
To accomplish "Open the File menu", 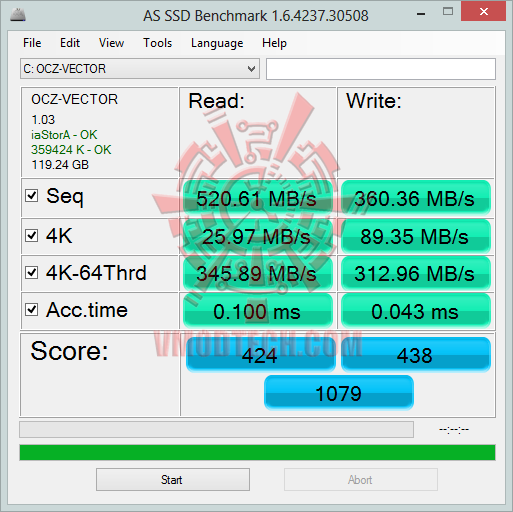I will pos(32,43).
